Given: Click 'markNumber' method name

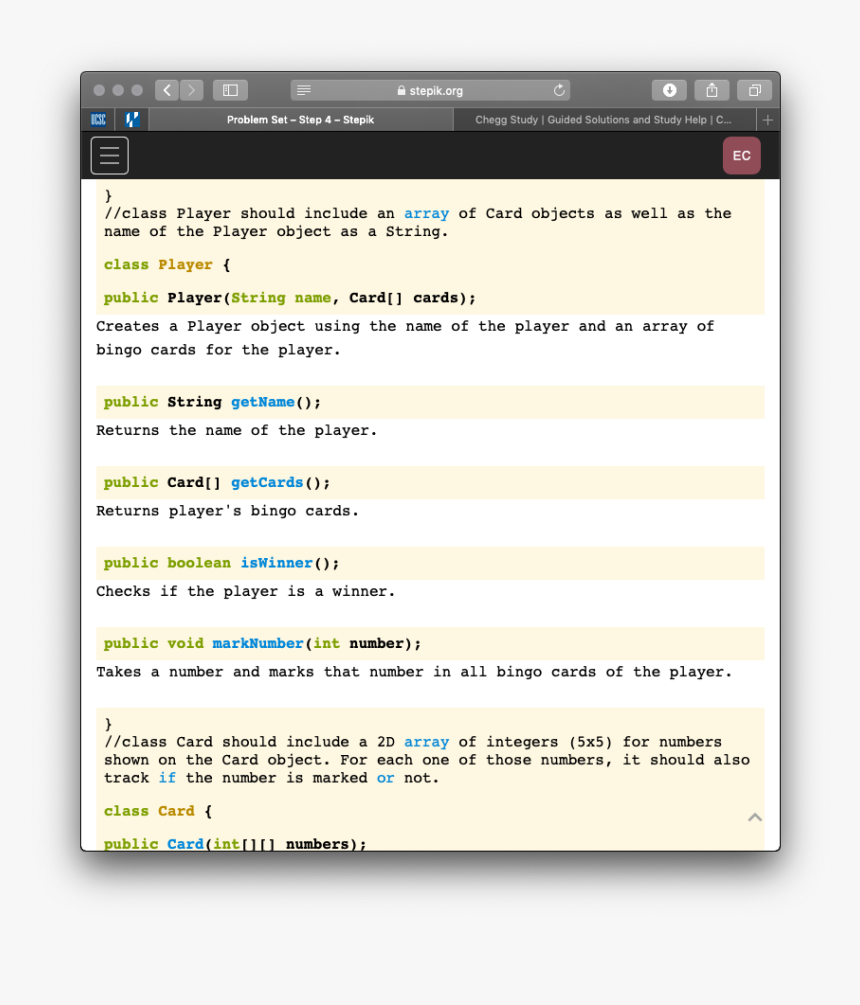Looking at the screenshot, I should [258, 644].
